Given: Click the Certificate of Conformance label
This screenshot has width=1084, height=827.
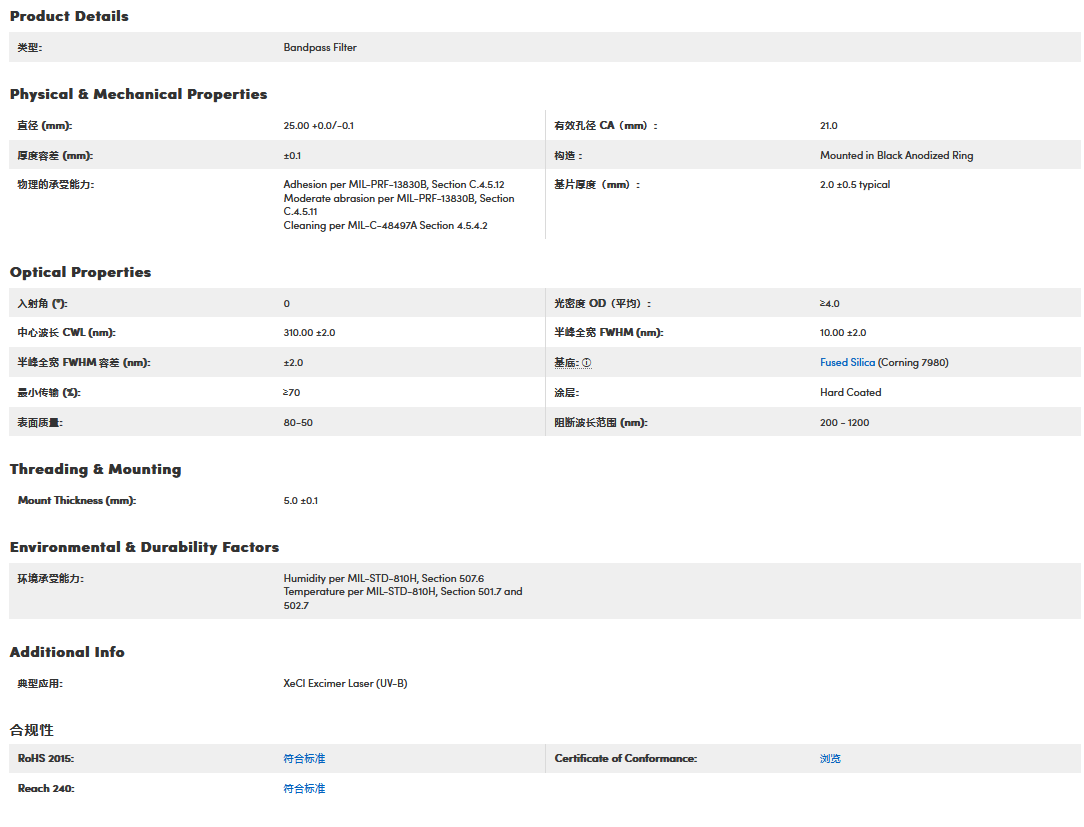Looking at the screenshot, I should 625,759.
